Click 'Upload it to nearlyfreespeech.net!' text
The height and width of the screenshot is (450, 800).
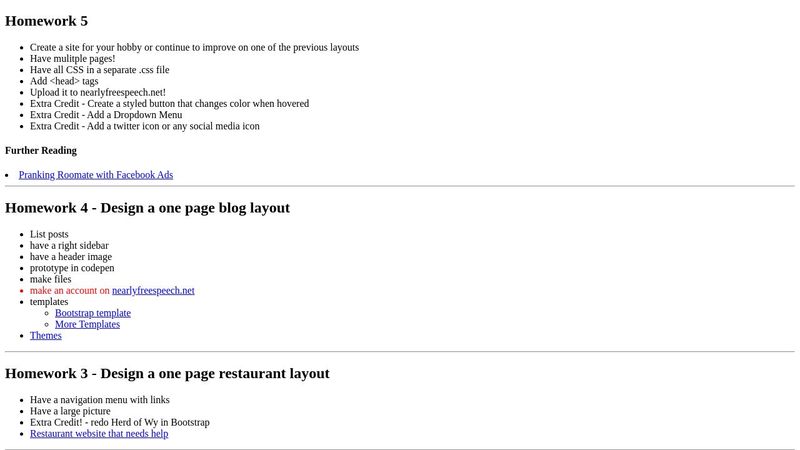tap(97, 93)
